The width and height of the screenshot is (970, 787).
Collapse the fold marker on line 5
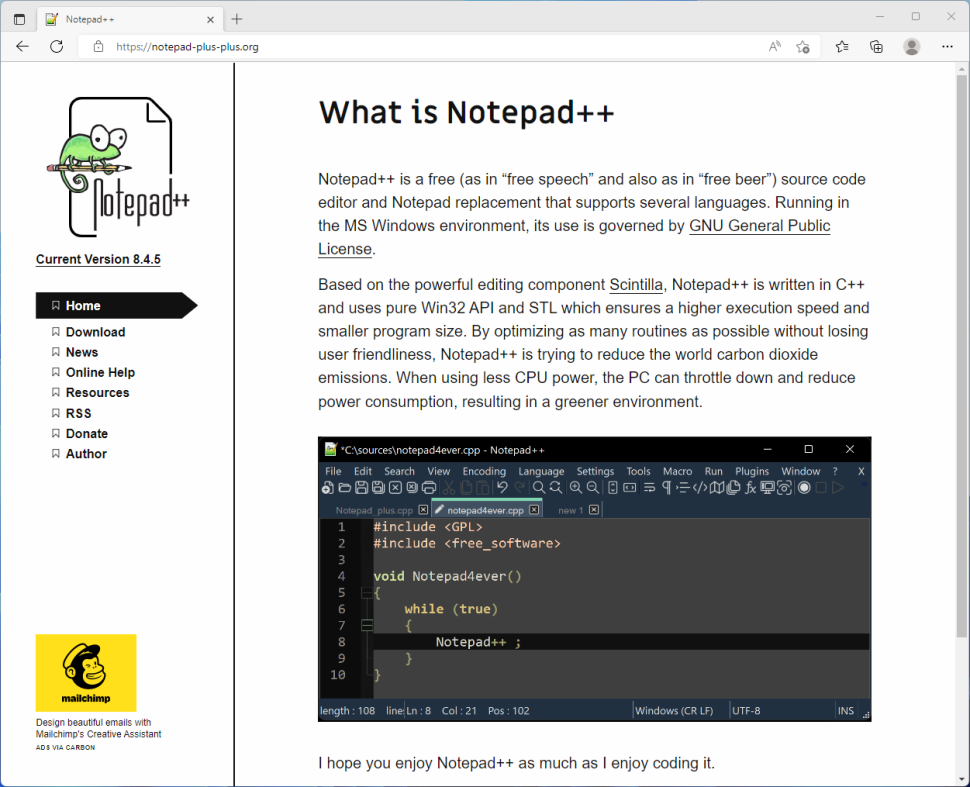click(x=366, y=593)
